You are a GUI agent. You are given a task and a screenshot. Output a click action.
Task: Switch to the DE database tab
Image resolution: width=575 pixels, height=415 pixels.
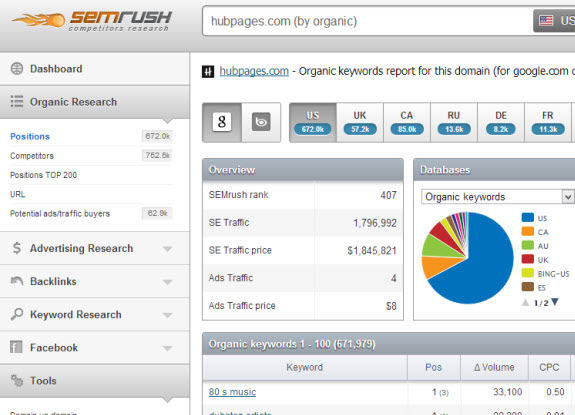501,122
